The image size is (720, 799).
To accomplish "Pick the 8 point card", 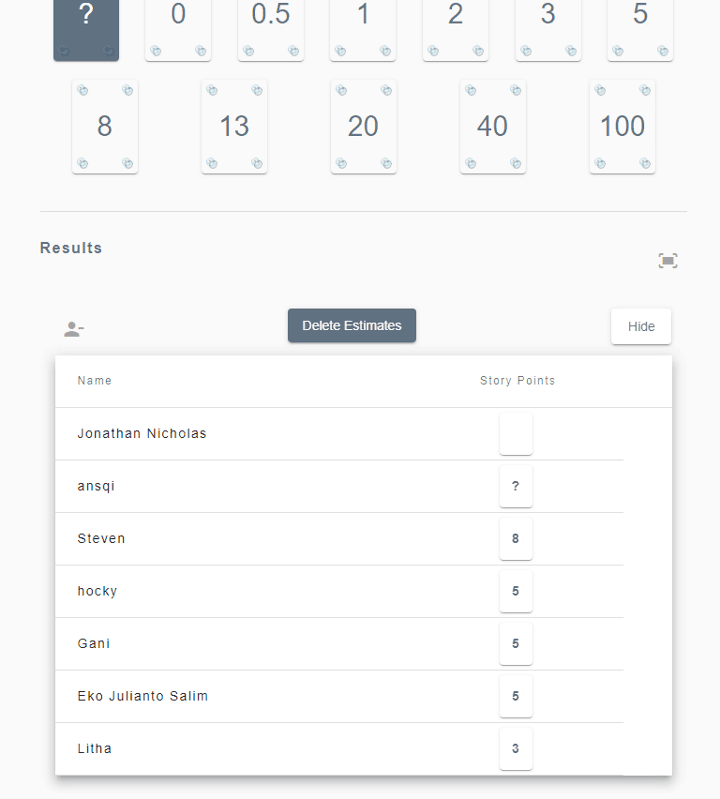I will point(105,127).
